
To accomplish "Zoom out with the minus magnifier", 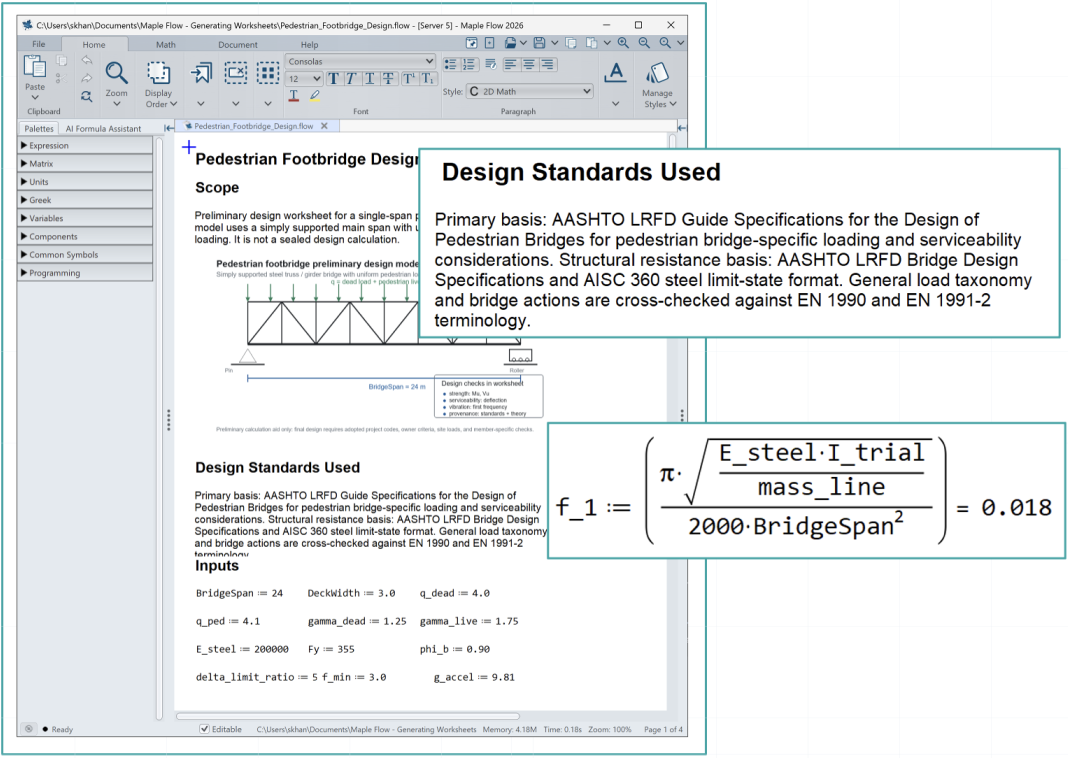I will coord(644,43).
